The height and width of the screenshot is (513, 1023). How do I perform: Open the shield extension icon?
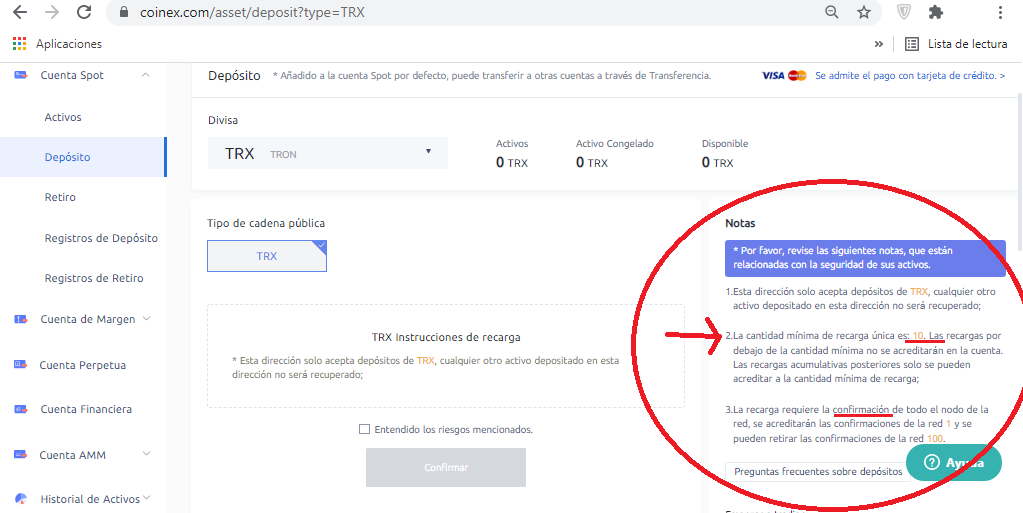(x=904, y=12)
